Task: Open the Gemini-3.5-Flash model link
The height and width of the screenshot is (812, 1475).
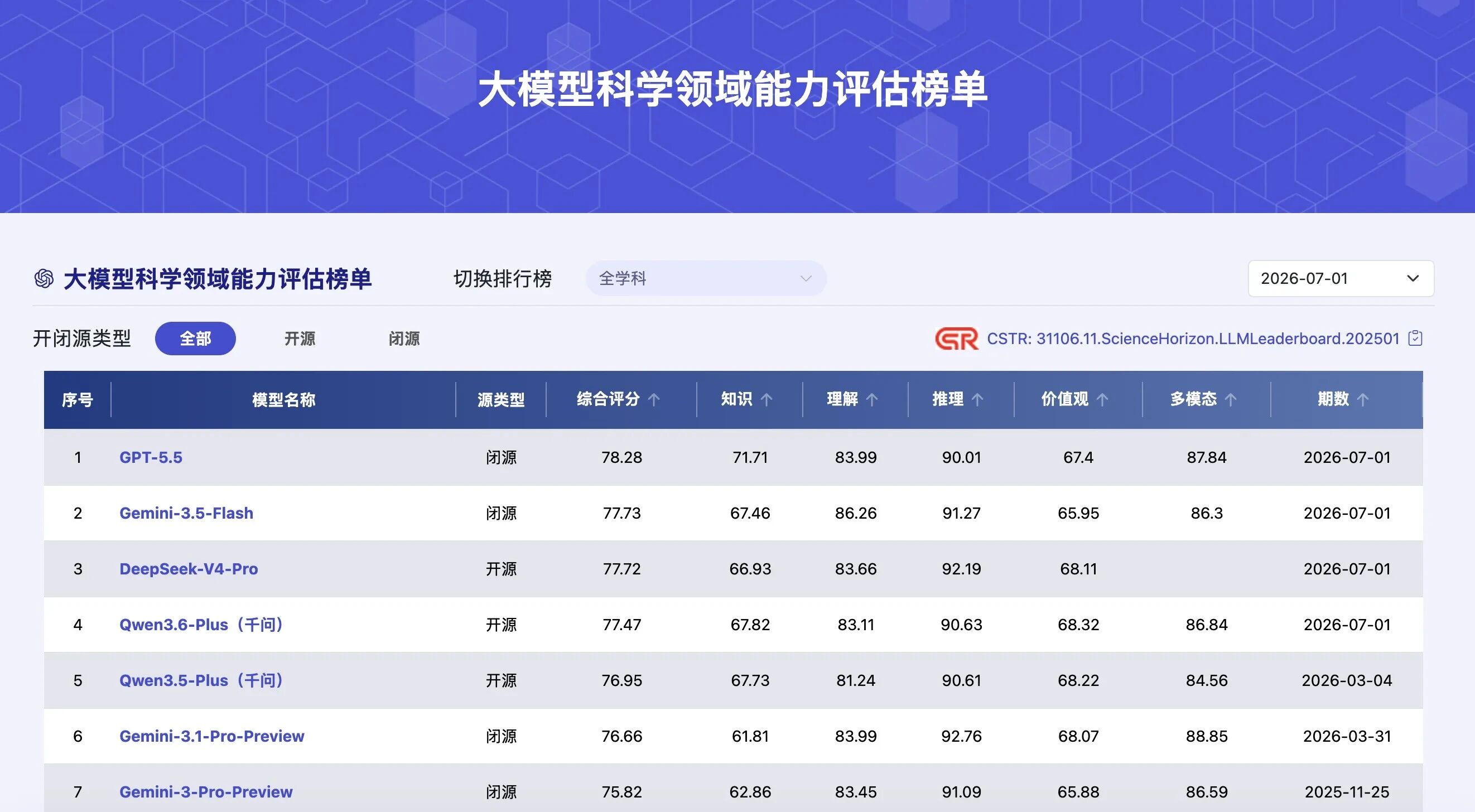Action: coord(186,513)
